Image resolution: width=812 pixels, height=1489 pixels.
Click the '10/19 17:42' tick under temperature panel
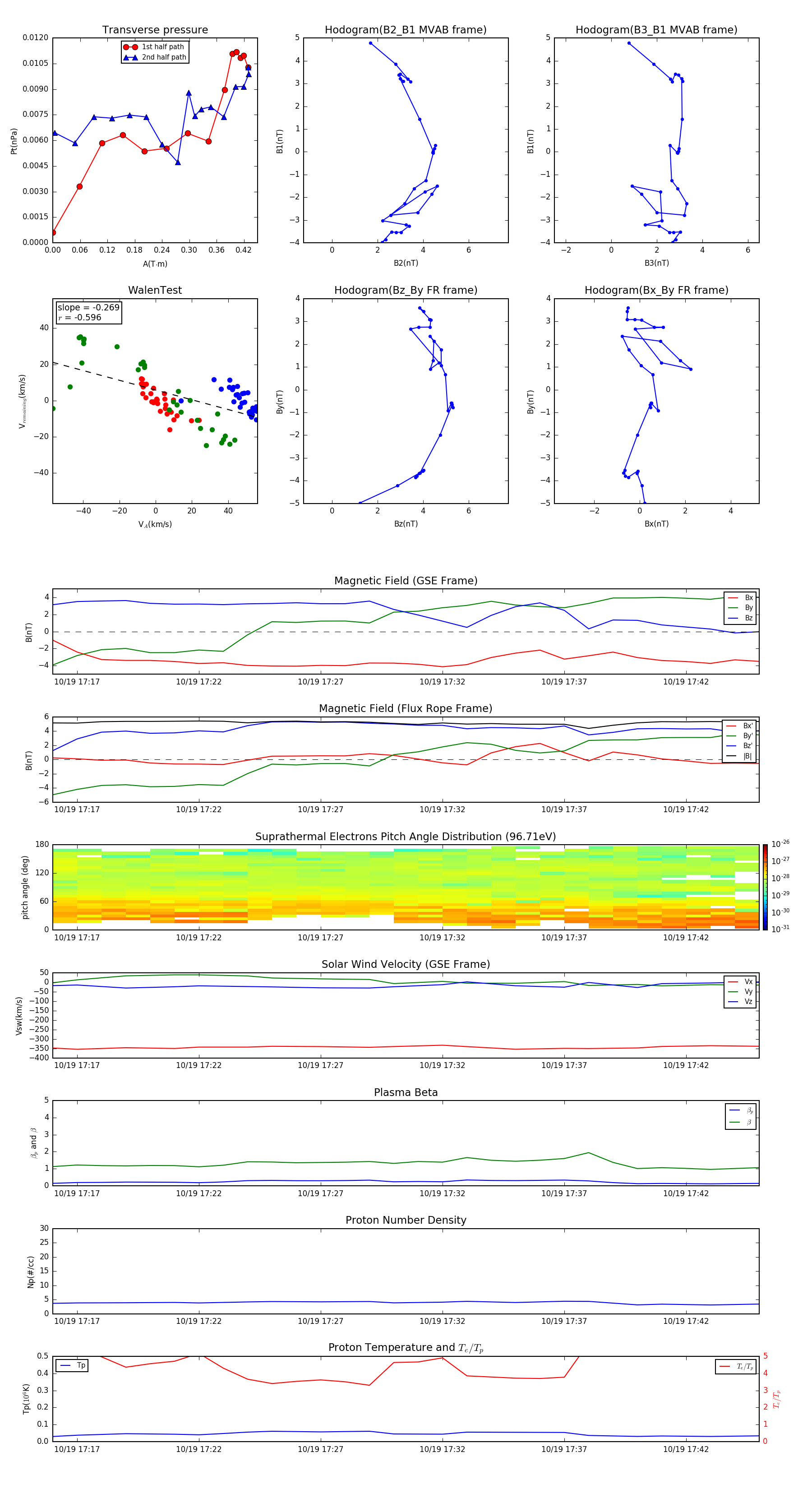(685, 1449)
